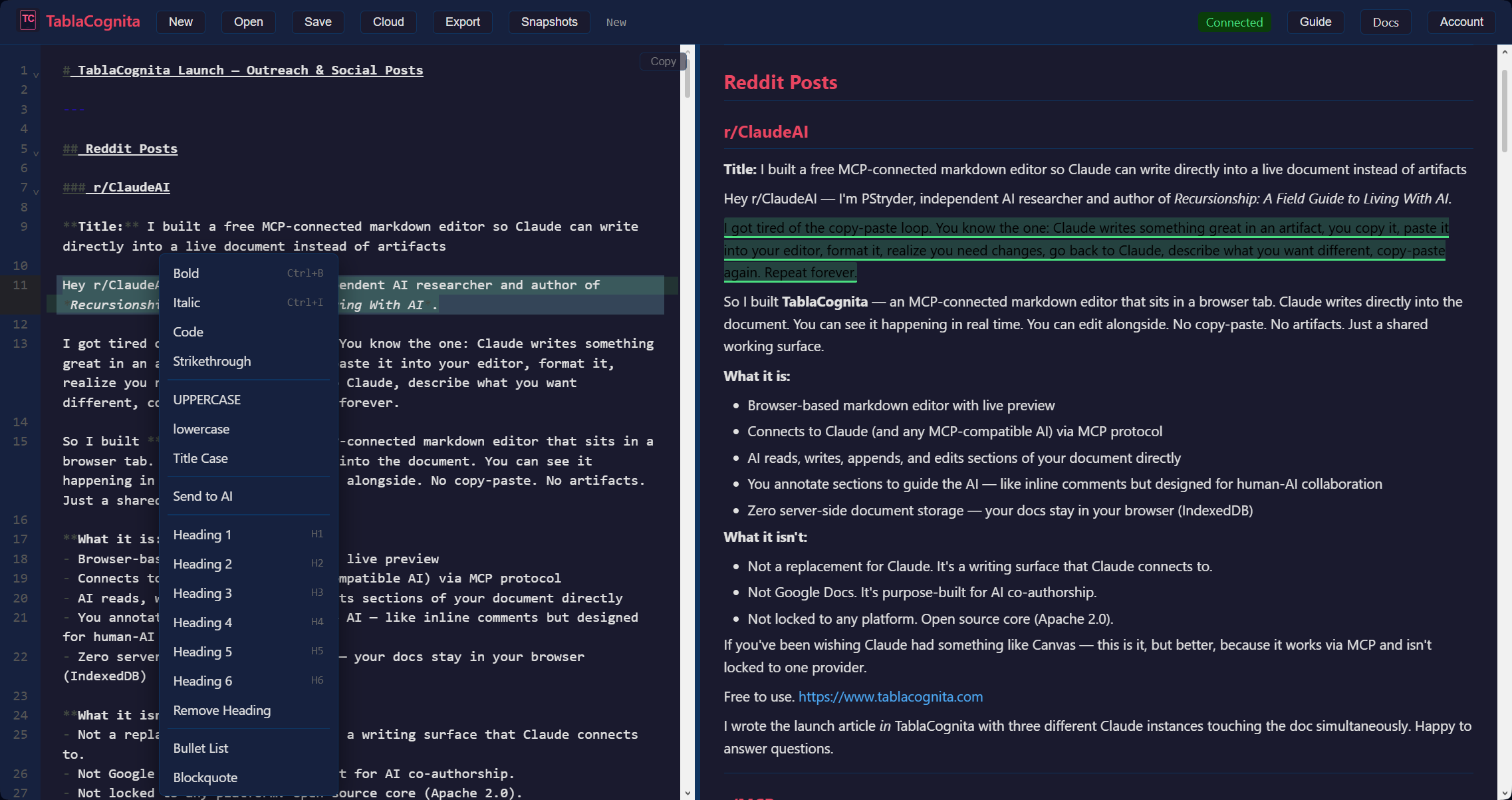Open Cloud storage options
1512x800 pixels.
(x=388, y=21)
